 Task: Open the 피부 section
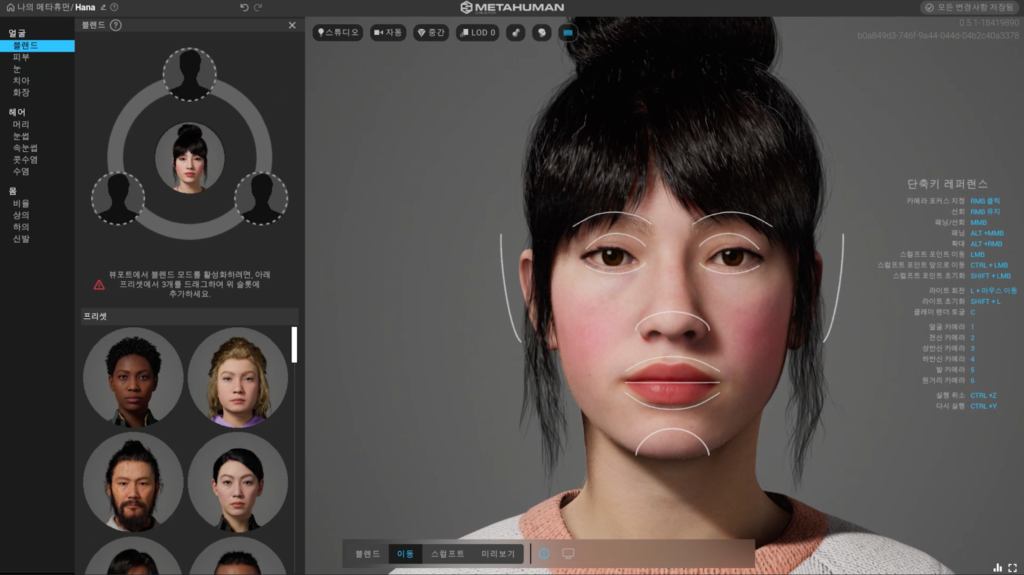(x=21, y=58)
